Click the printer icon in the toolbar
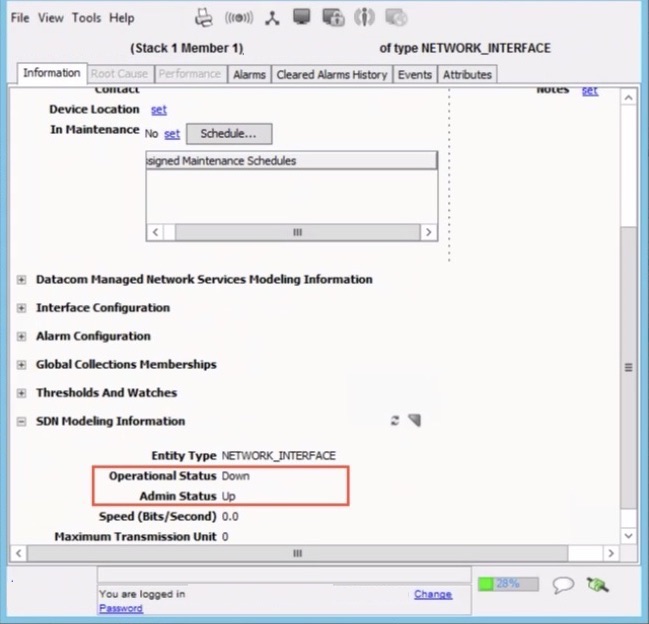This screenshot has height=624, width=649. click(204, 18)
